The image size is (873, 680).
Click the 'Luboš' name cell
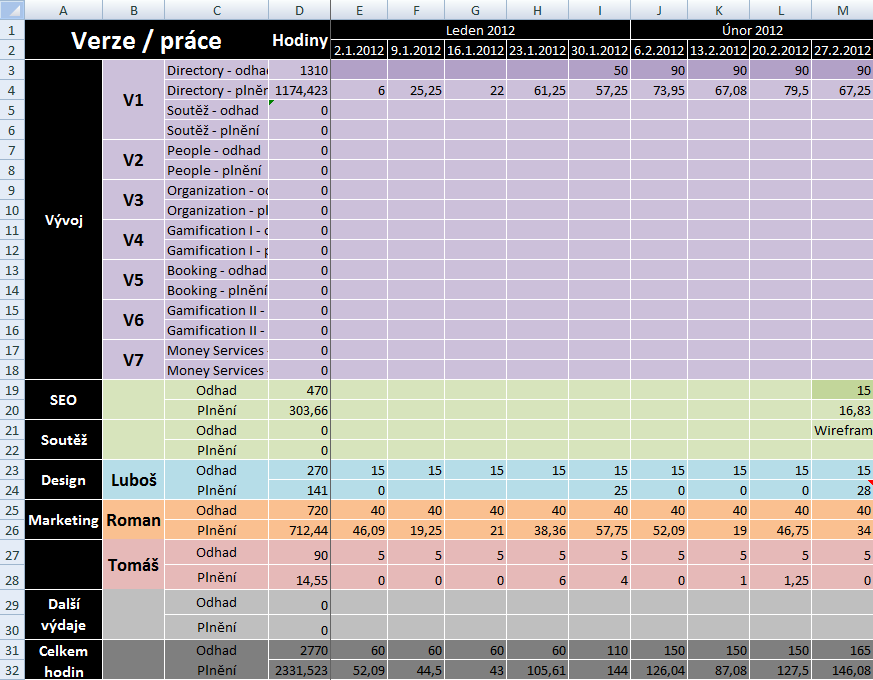coord(134,480)
